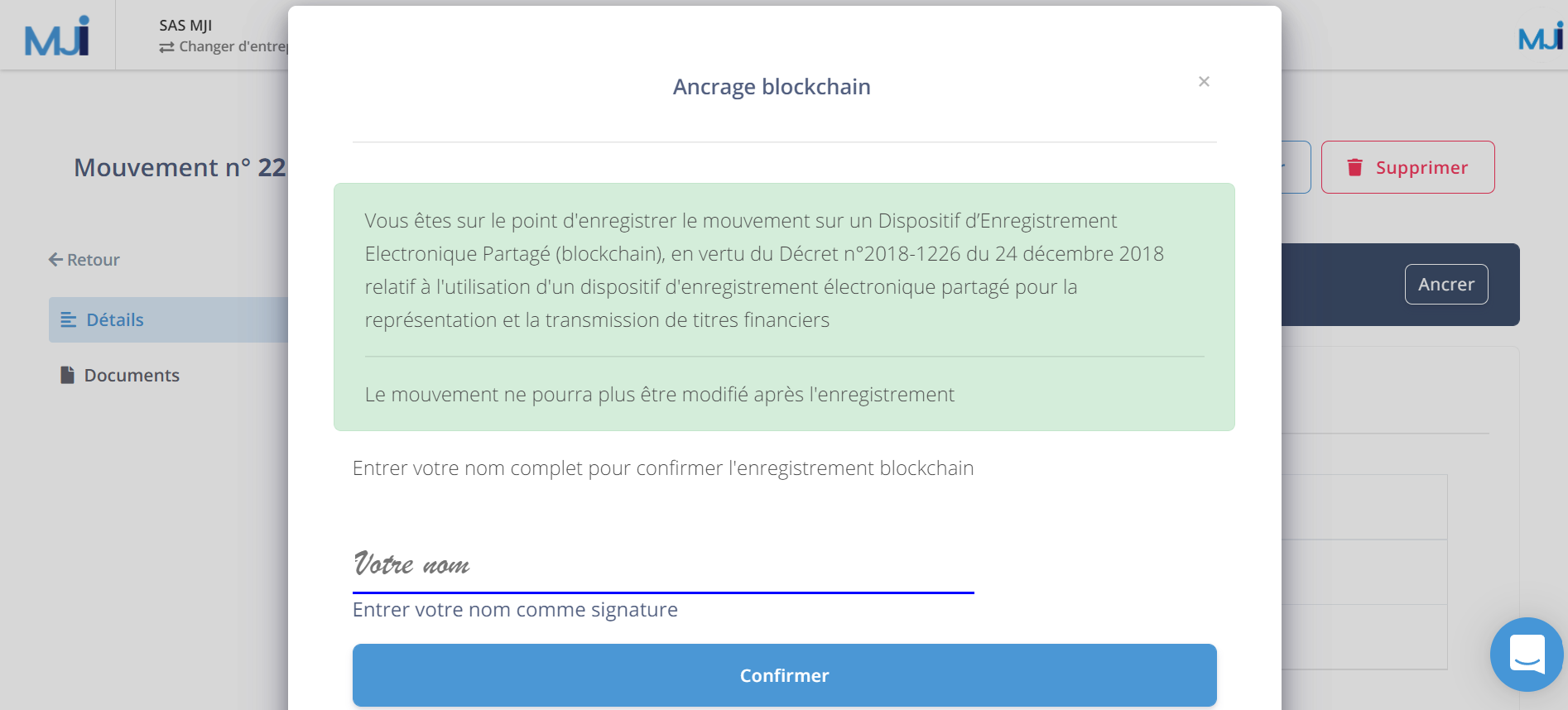Click the Ancrer button
This screenshot has height=710, width=1568.
1445,284
